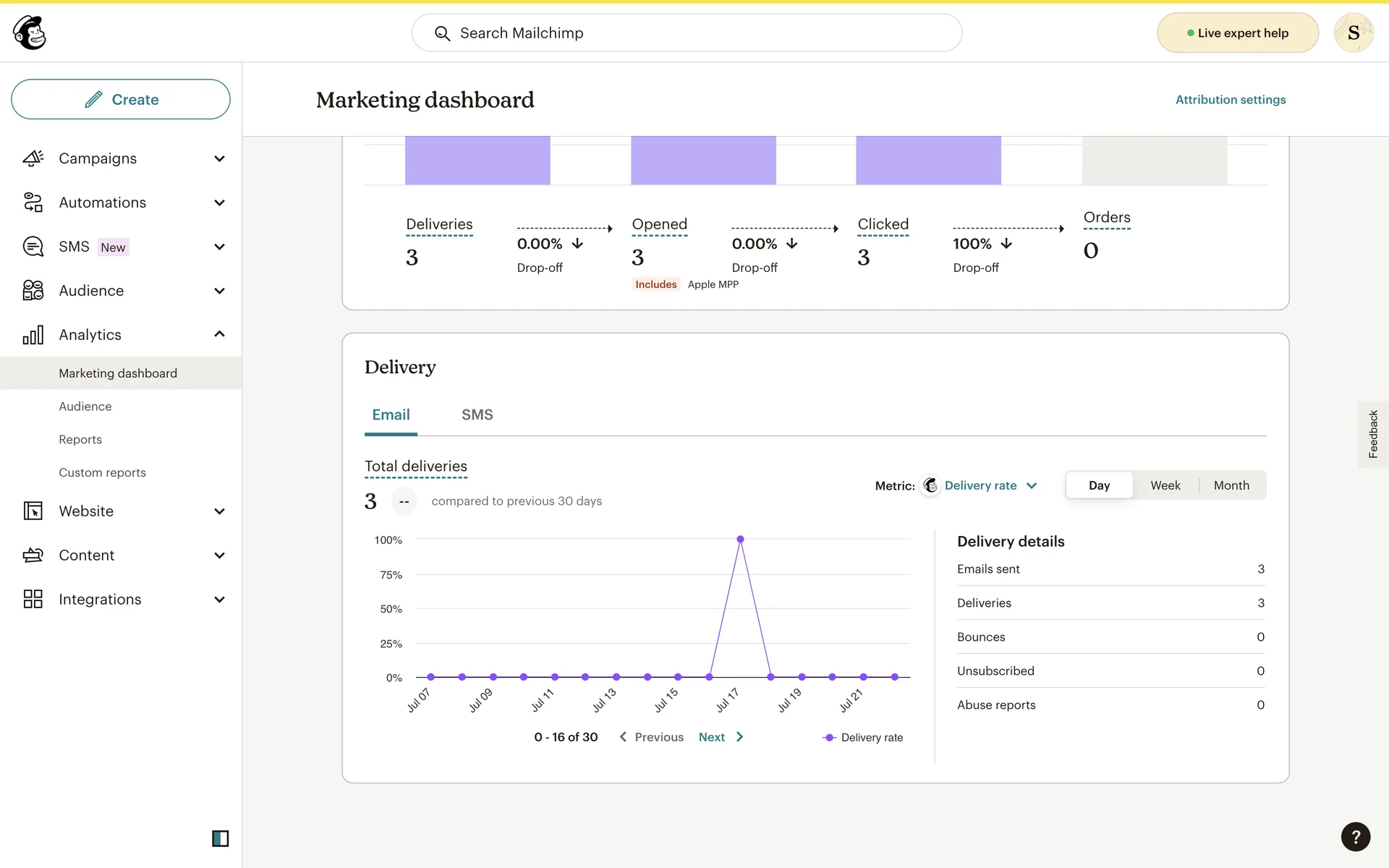Click the Mailchimp Freddie logo
Viewport: 1389px width, 868px height.
[30, 33]
